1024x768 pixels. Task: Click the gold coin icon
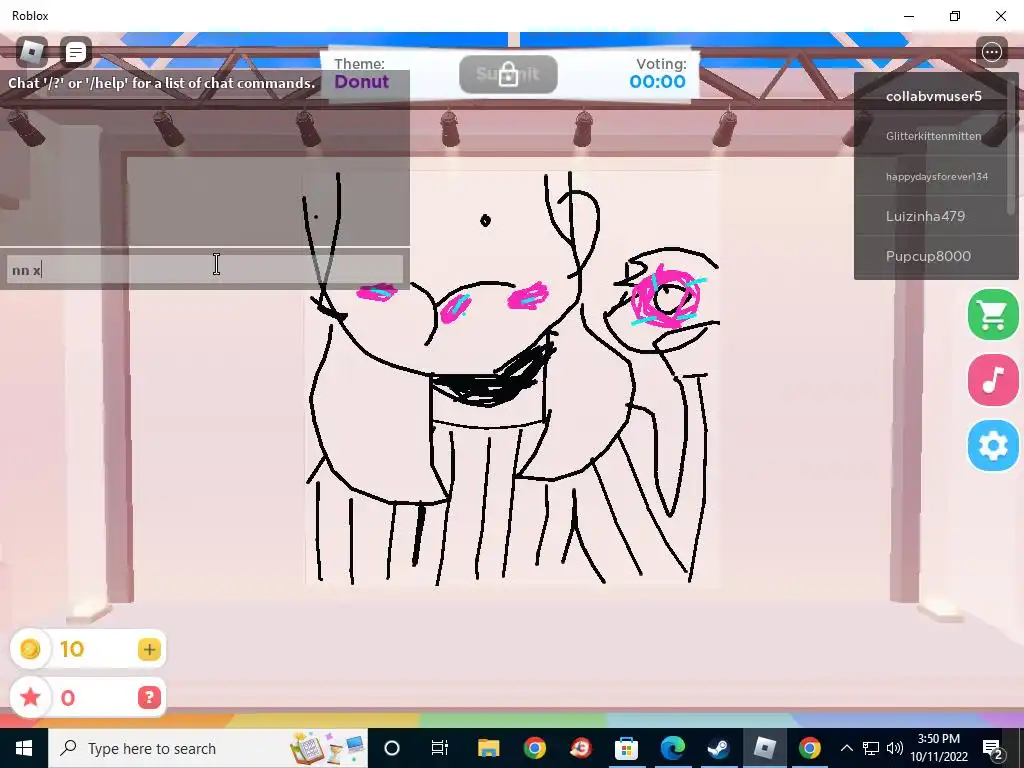(x=30, y=649)
